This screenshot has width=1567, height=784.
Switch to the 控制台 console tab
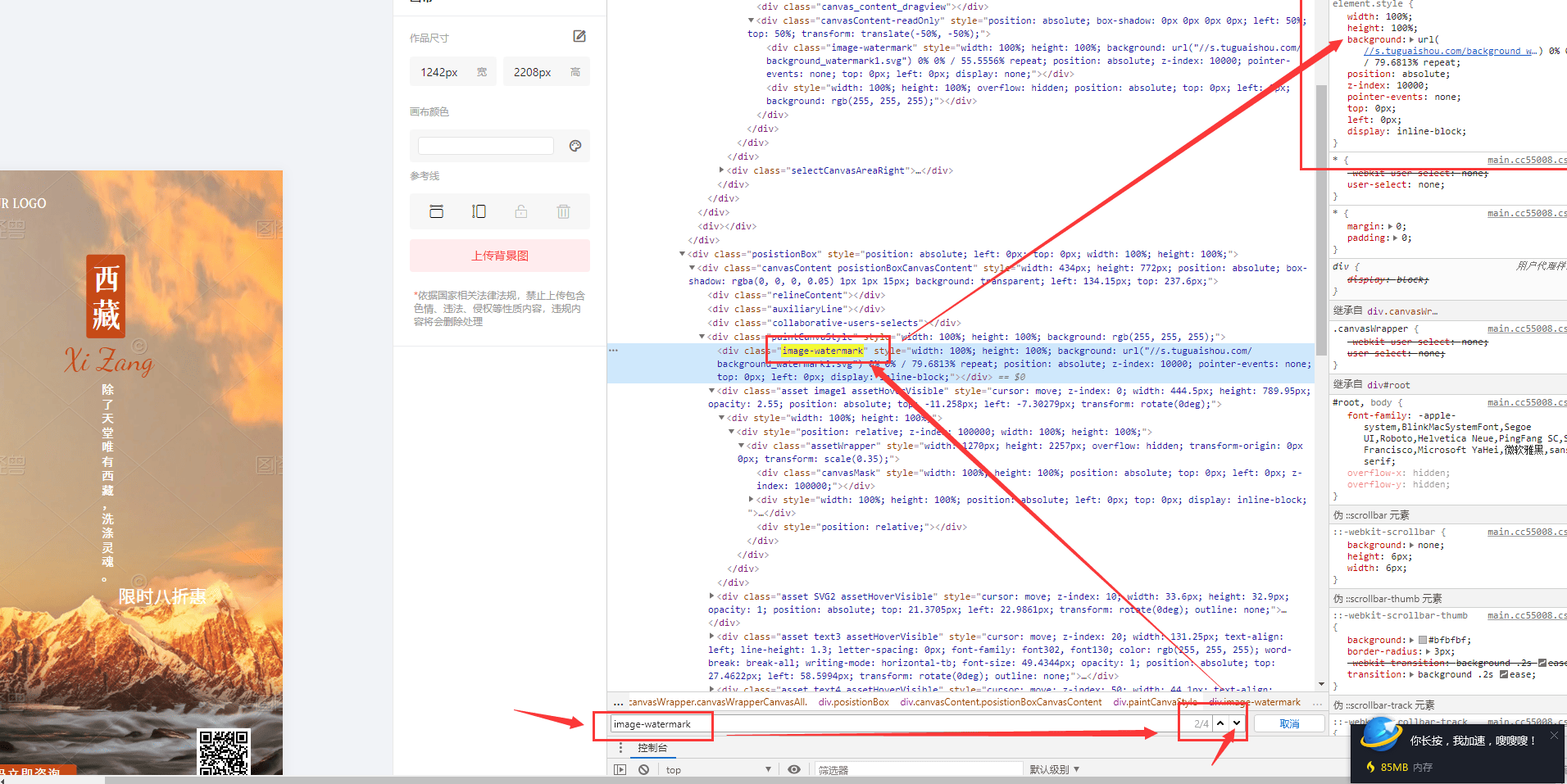point(652,747)
